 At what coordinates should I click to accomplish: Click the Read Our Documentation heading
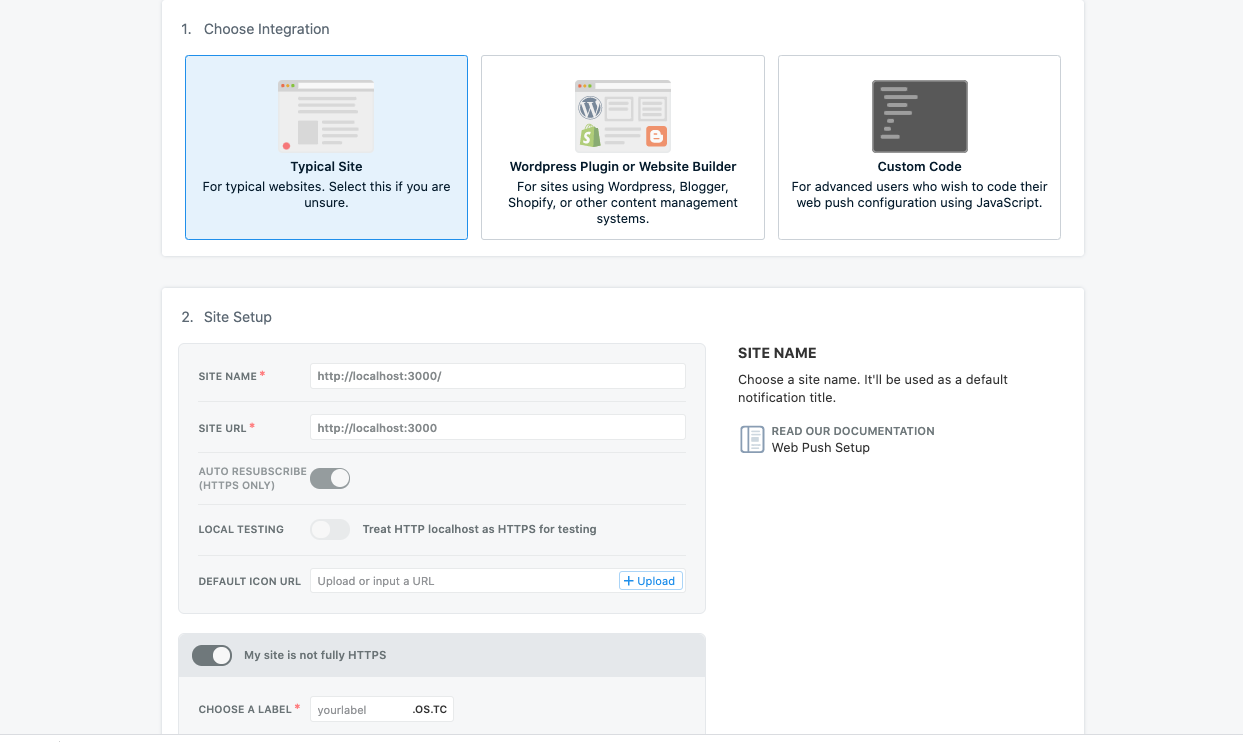[x=853, y=431]
